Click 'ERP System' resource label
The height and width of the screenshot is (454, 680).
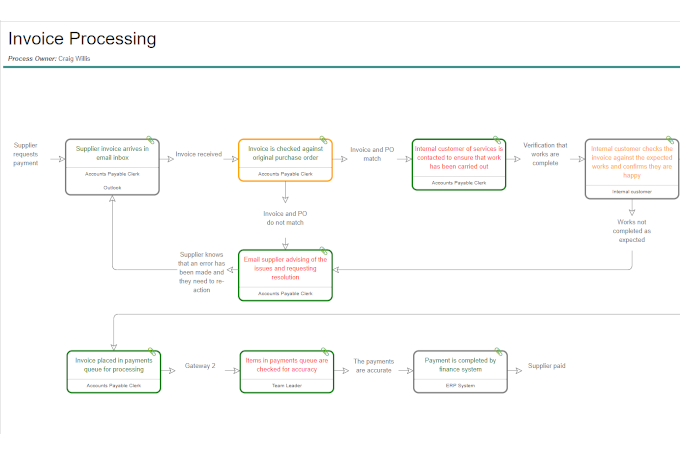460,385
